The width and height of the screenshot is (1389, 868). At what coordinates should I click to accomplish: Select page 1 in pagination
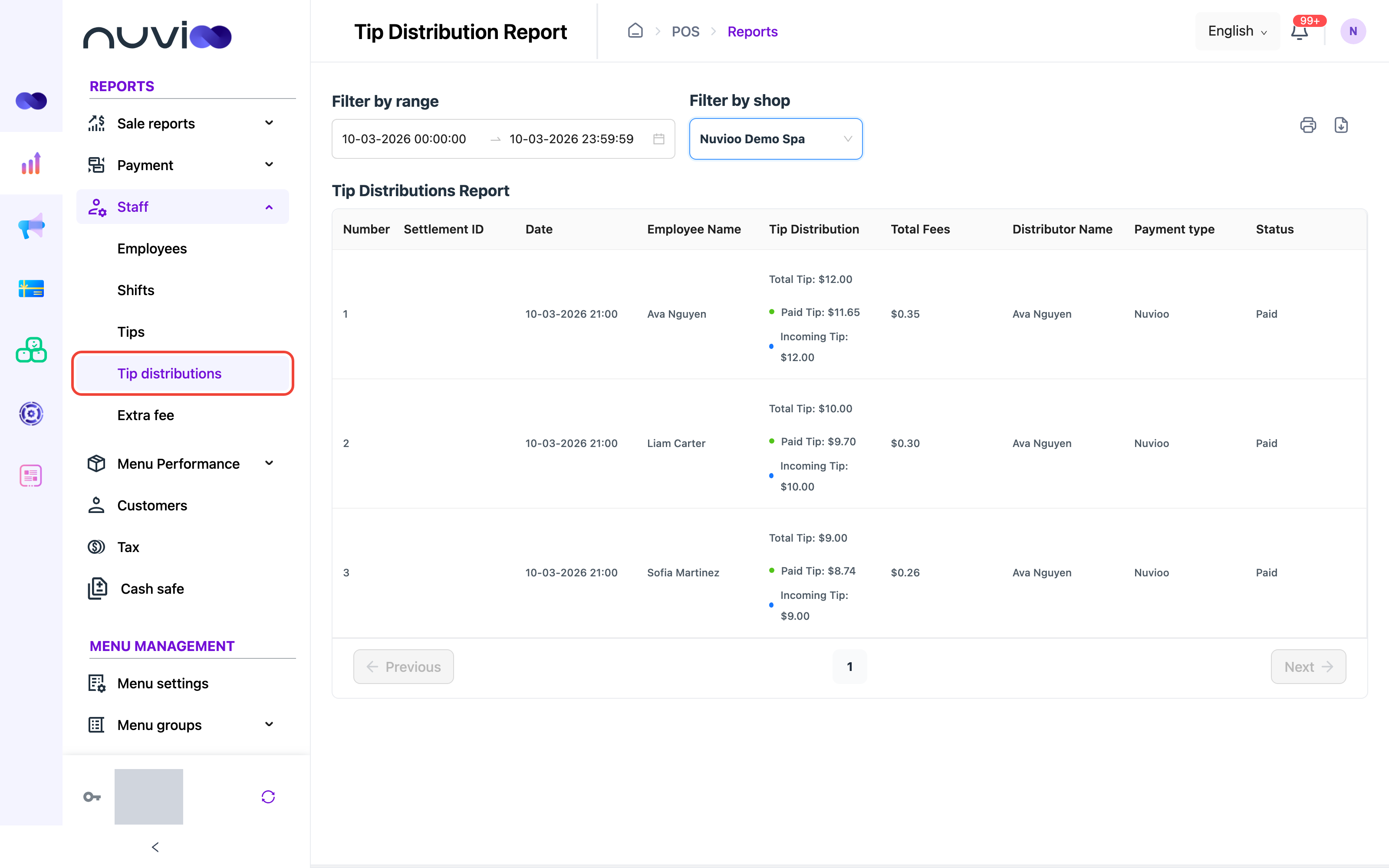click(849, 667)
